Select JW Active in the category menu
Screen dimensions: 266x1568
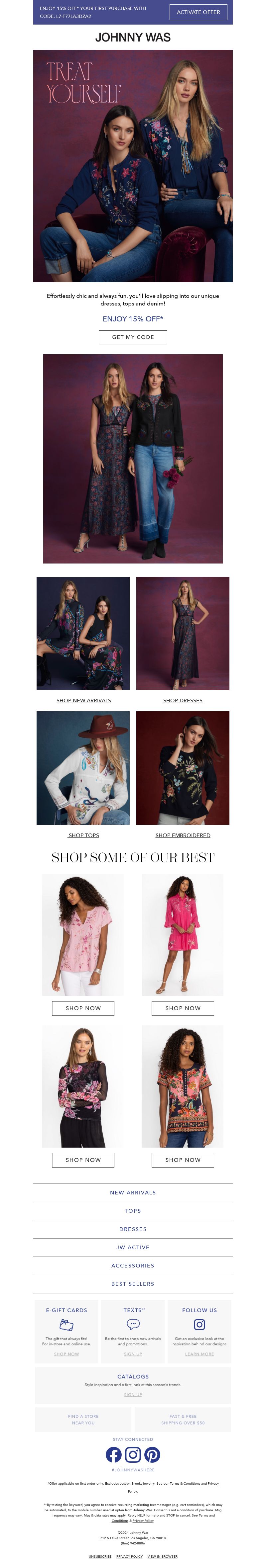[133, 1247]
